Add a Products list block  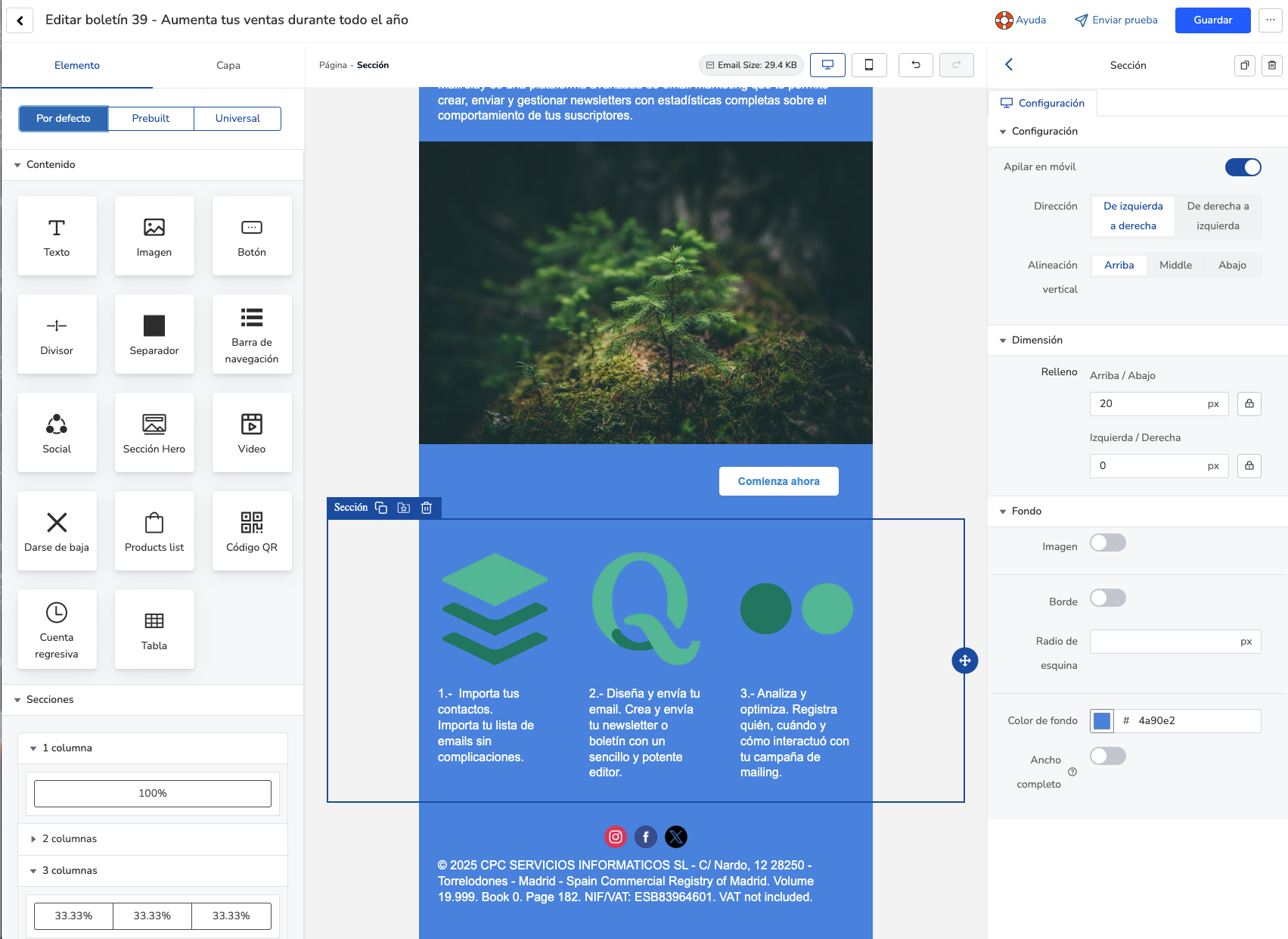tap(154, 530)
